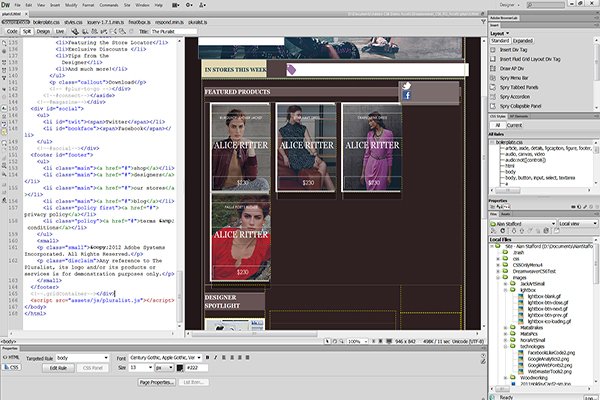Image resolution: width=600 pixels, height=400 pixels.
Task: Click the Multiscreen preview icon in the document toolbar
Action: pyautogui.click(x=75, y=31)
